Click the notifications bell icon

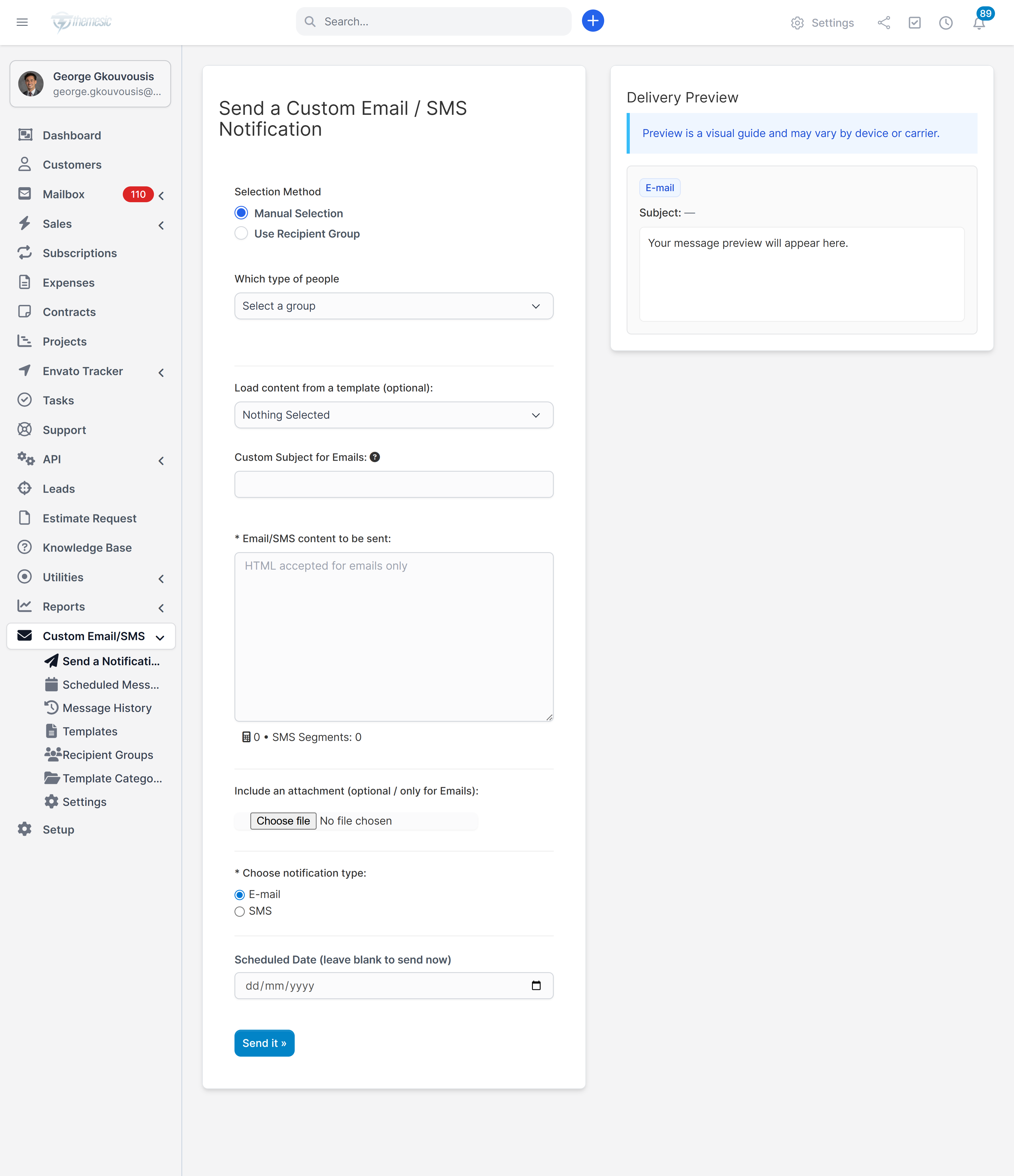979,23
